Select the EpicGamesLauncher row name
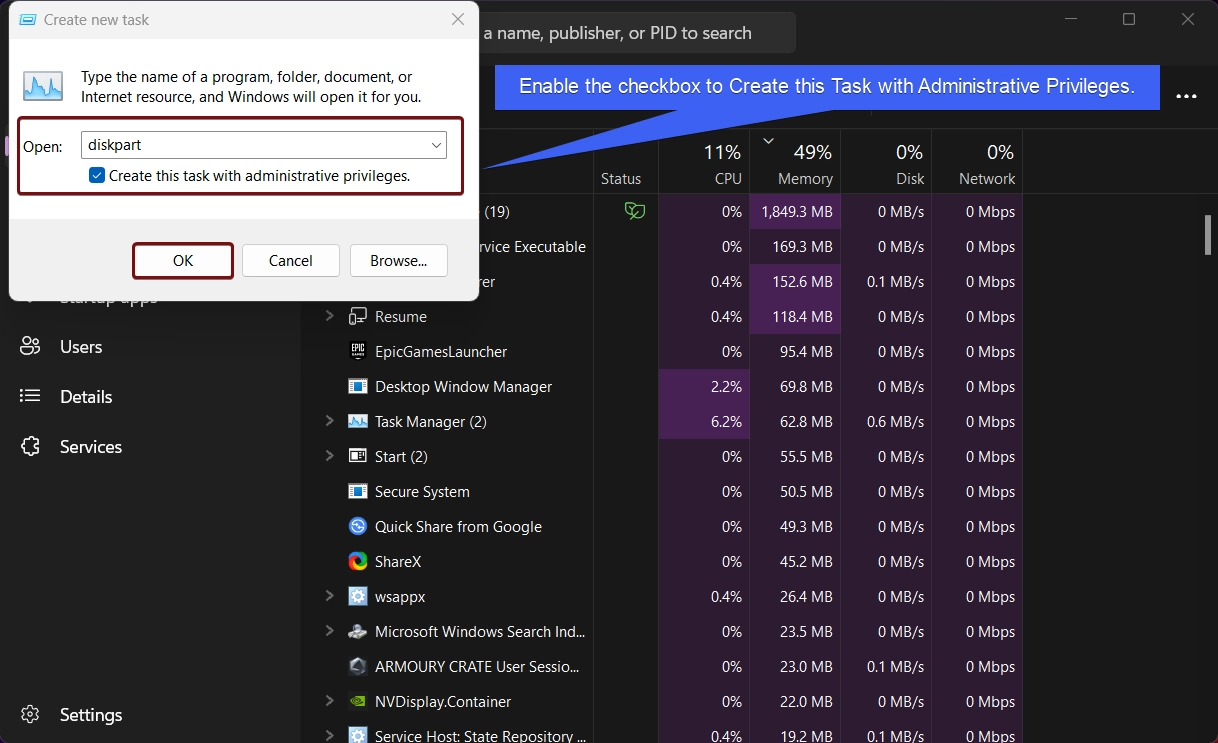 tap(441, 352)
